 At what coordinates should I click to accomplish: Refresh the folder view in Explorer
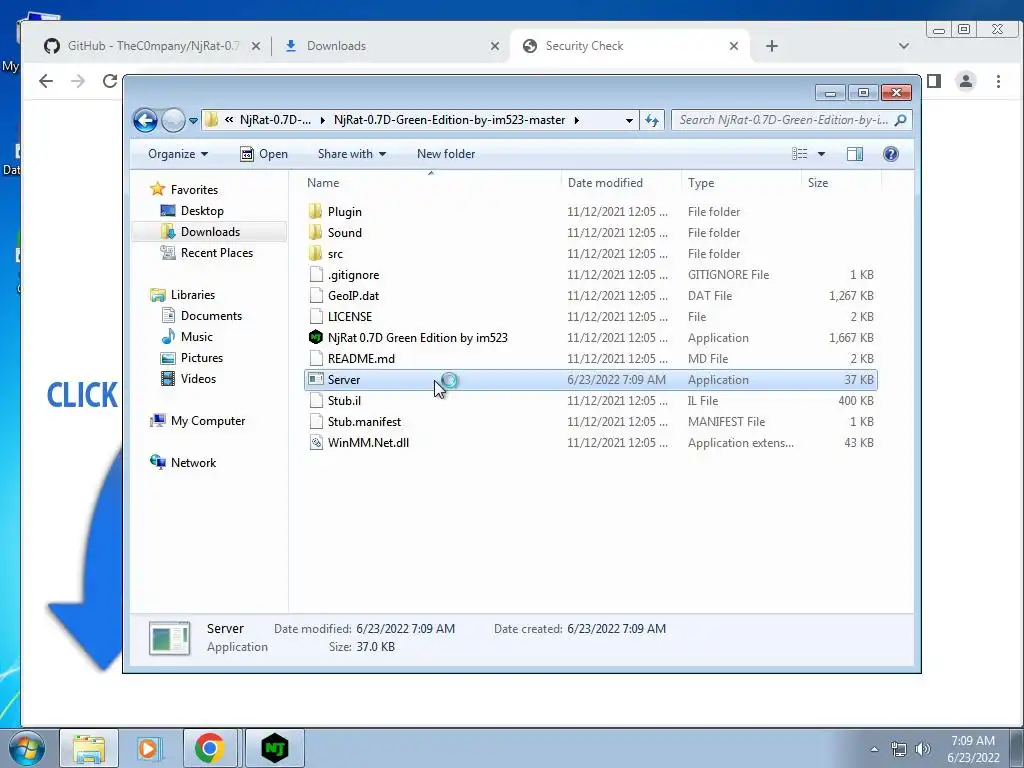(652, 120)
